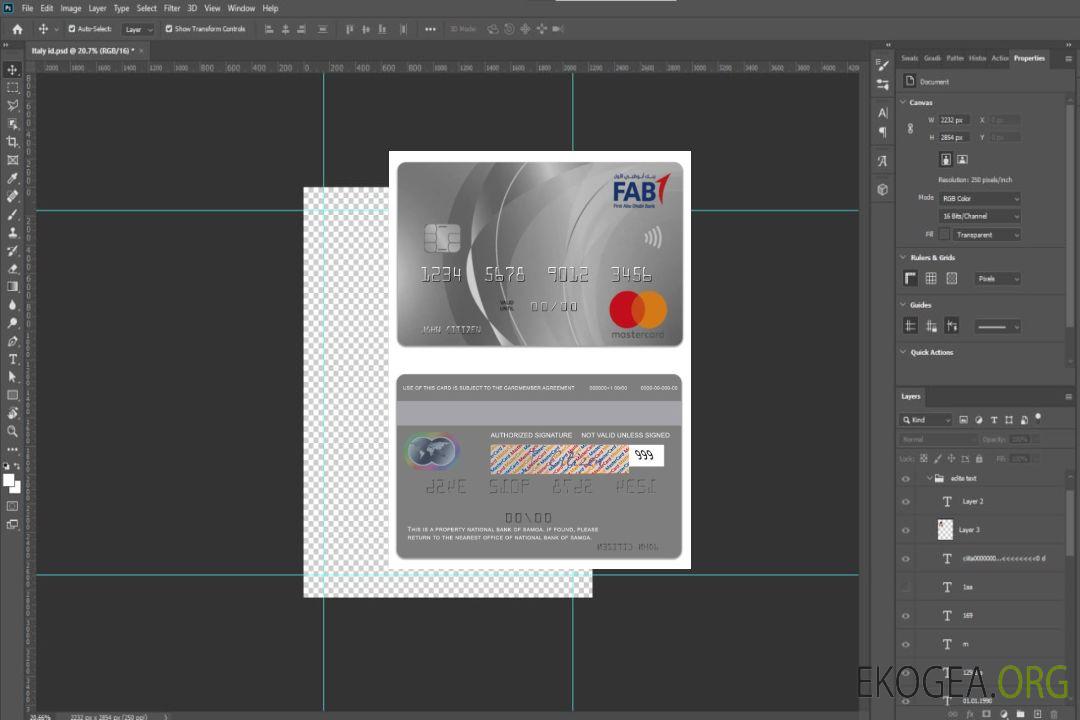Select the Polygonal Lasso tool
This screenshot has height=720, width=1080.
tap(12, 105)
